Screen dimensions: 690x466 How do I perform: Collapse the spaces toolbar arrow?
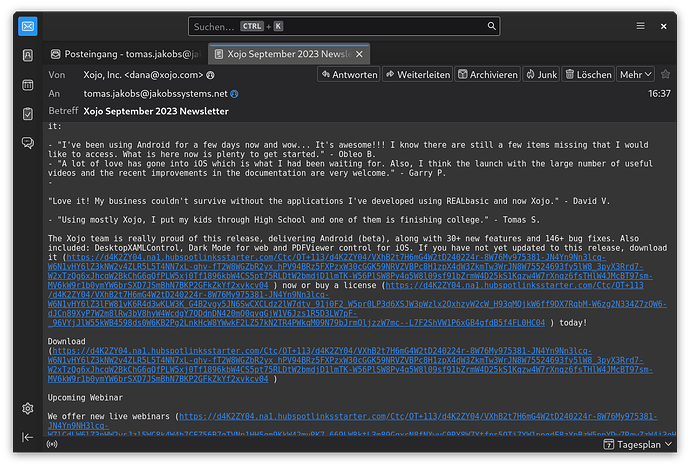[28, 437]
